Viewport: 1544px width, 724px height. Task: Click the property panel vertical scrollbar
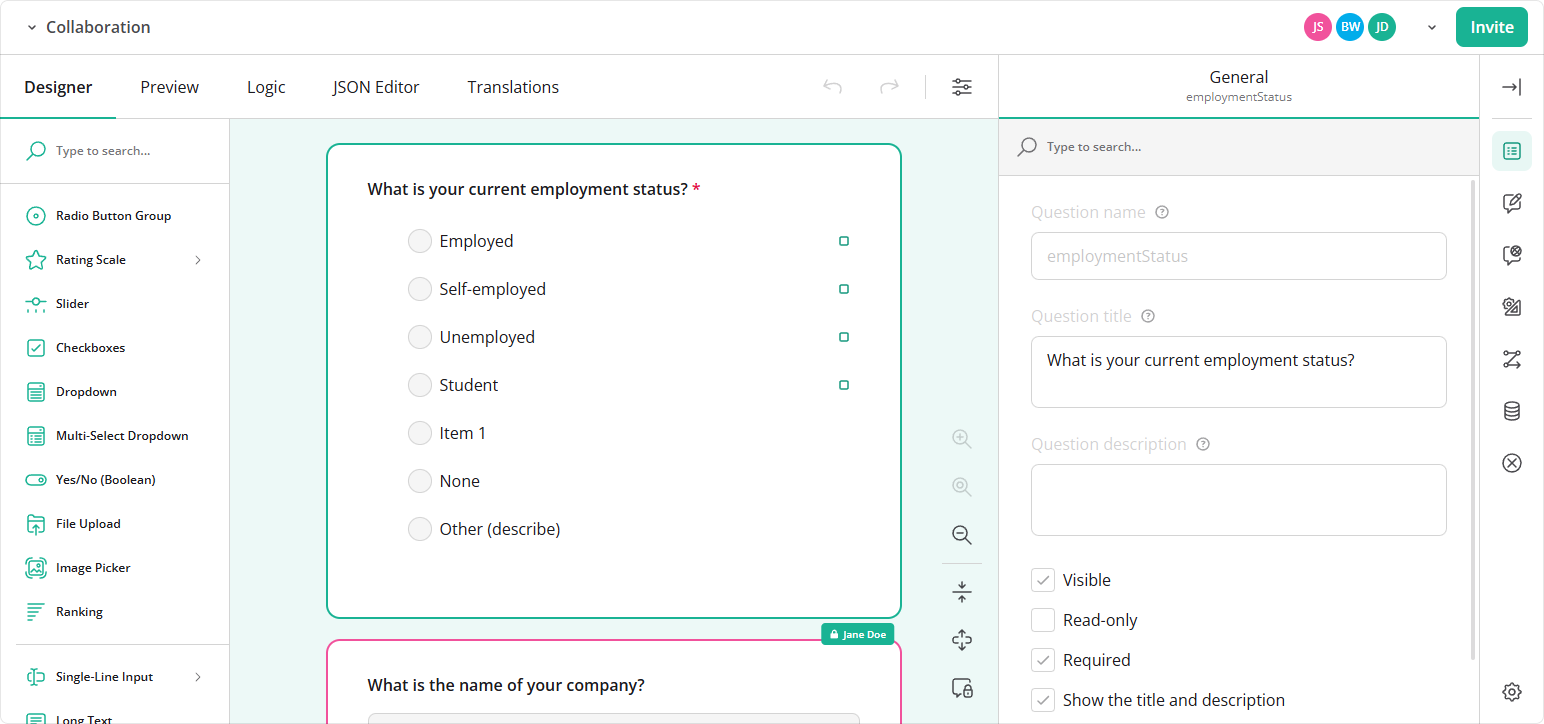tap(1473, 420)
